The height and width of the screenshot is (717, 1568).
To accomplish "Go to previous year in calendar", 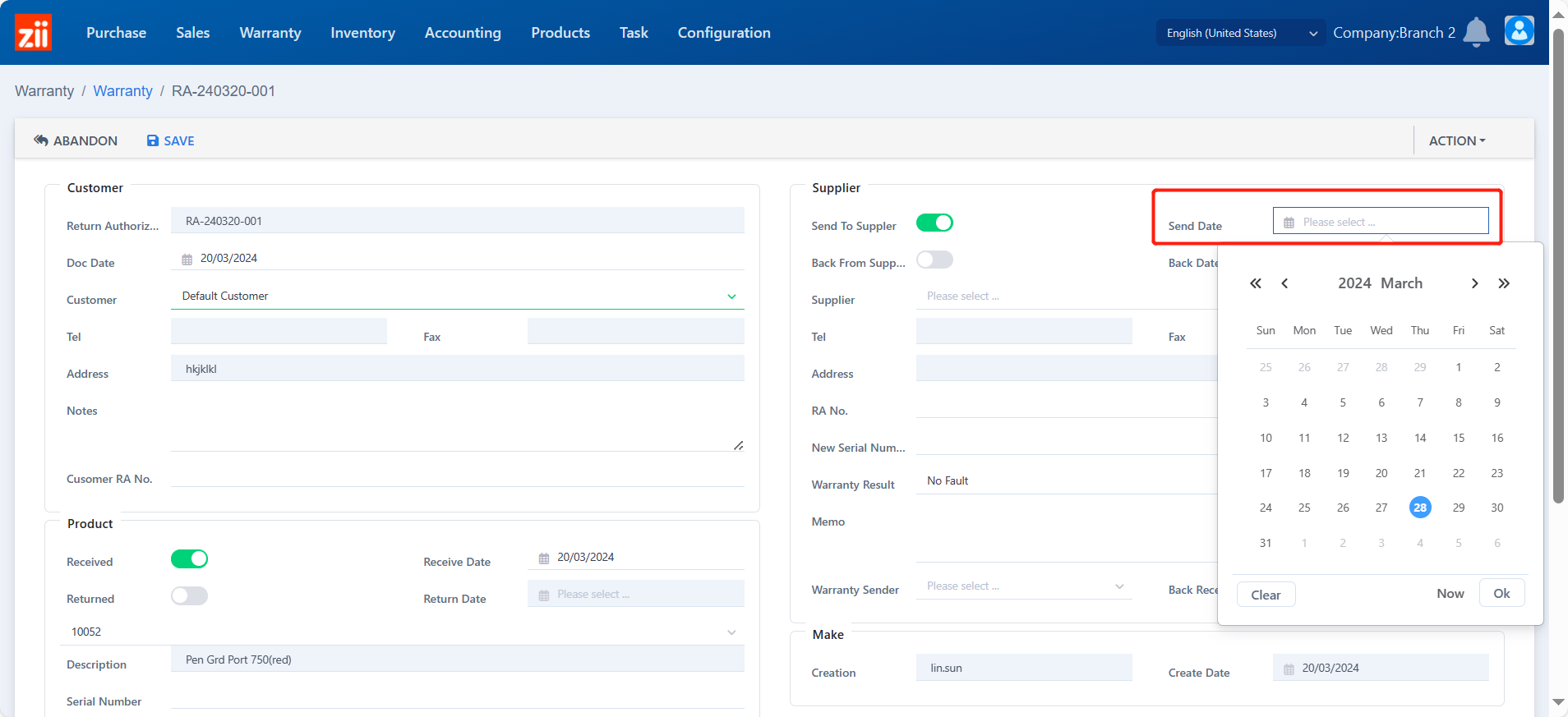I will pyautogui.click(x=1256, y=283).
